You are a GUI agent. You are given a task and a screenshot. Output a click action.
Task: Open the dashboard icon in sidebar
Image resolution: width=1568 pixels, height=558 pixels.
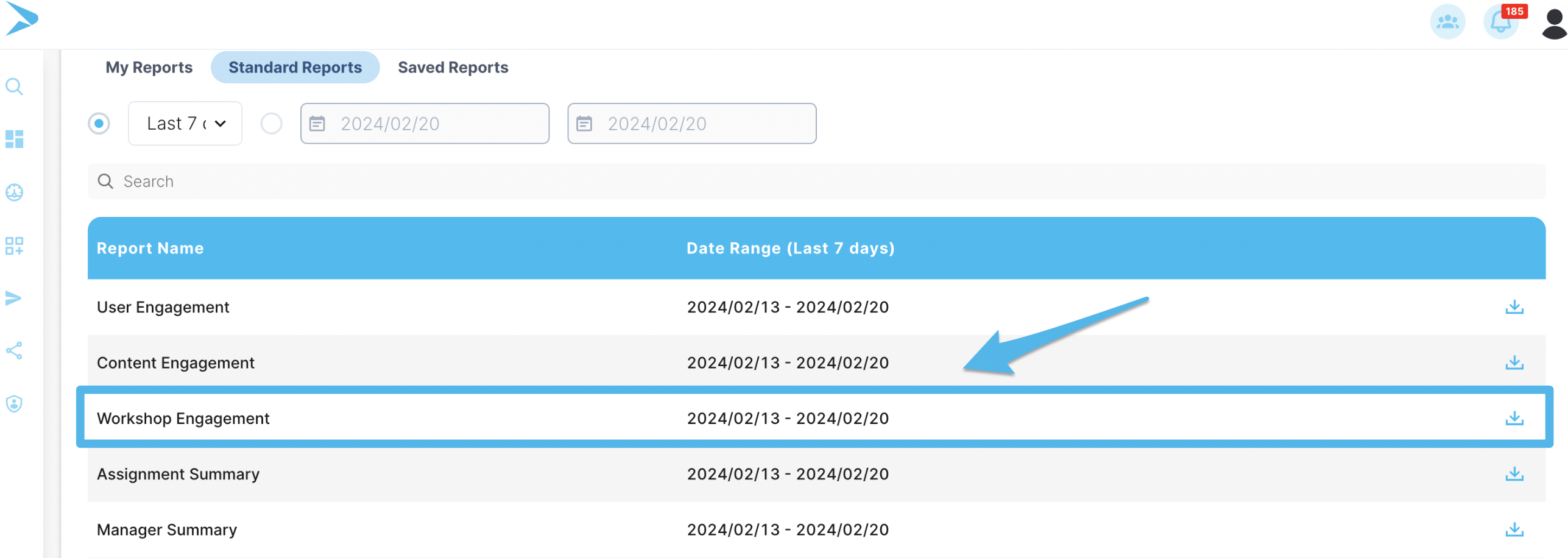(14, 139)
